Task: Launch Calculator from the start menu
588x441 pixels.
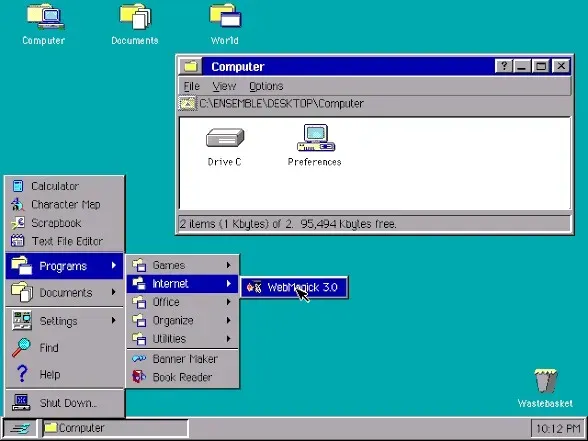Action: (x=64, y=186)
